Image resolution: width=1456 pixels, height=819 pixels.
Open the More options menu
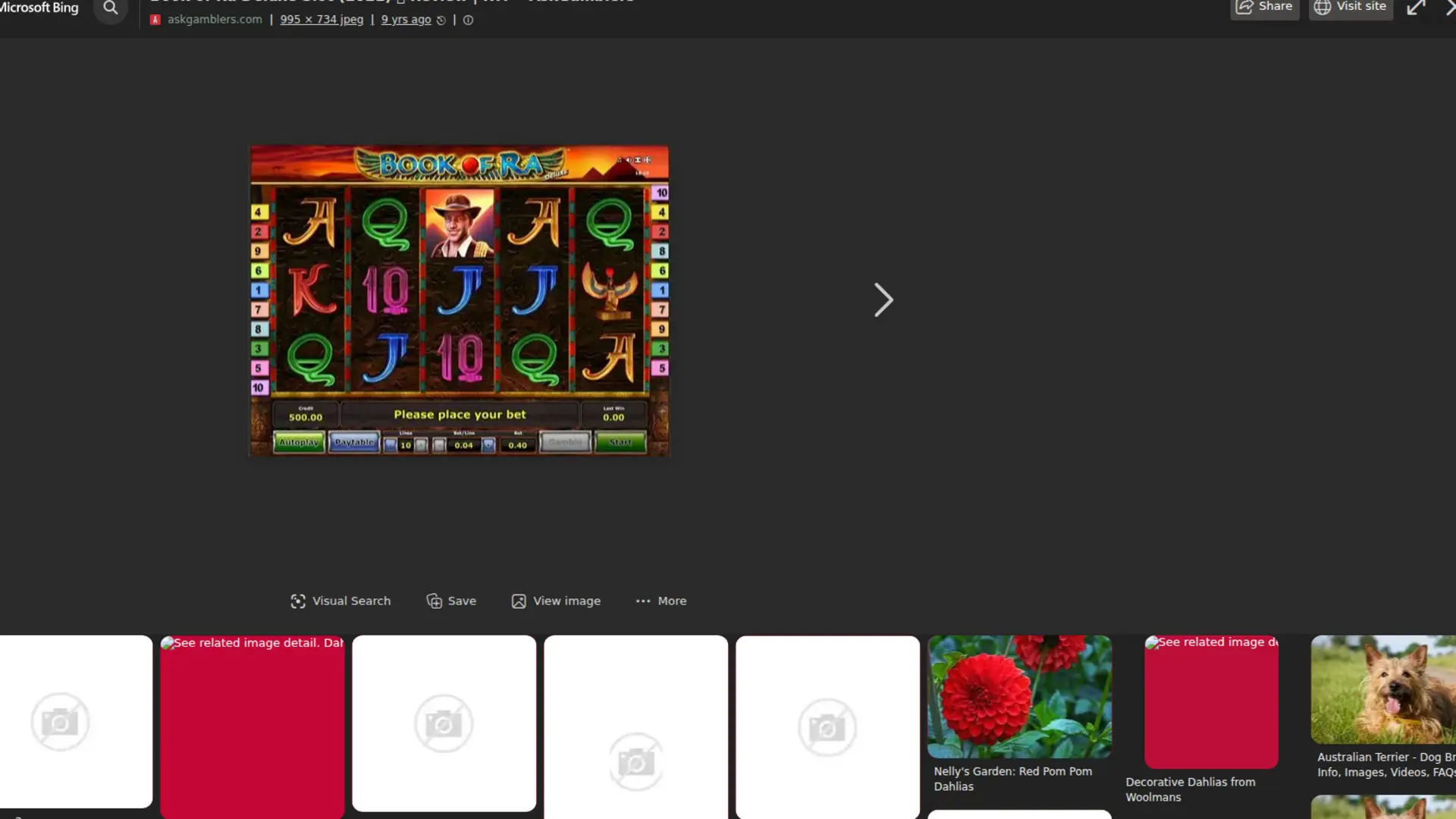click(x=660, y=601)
